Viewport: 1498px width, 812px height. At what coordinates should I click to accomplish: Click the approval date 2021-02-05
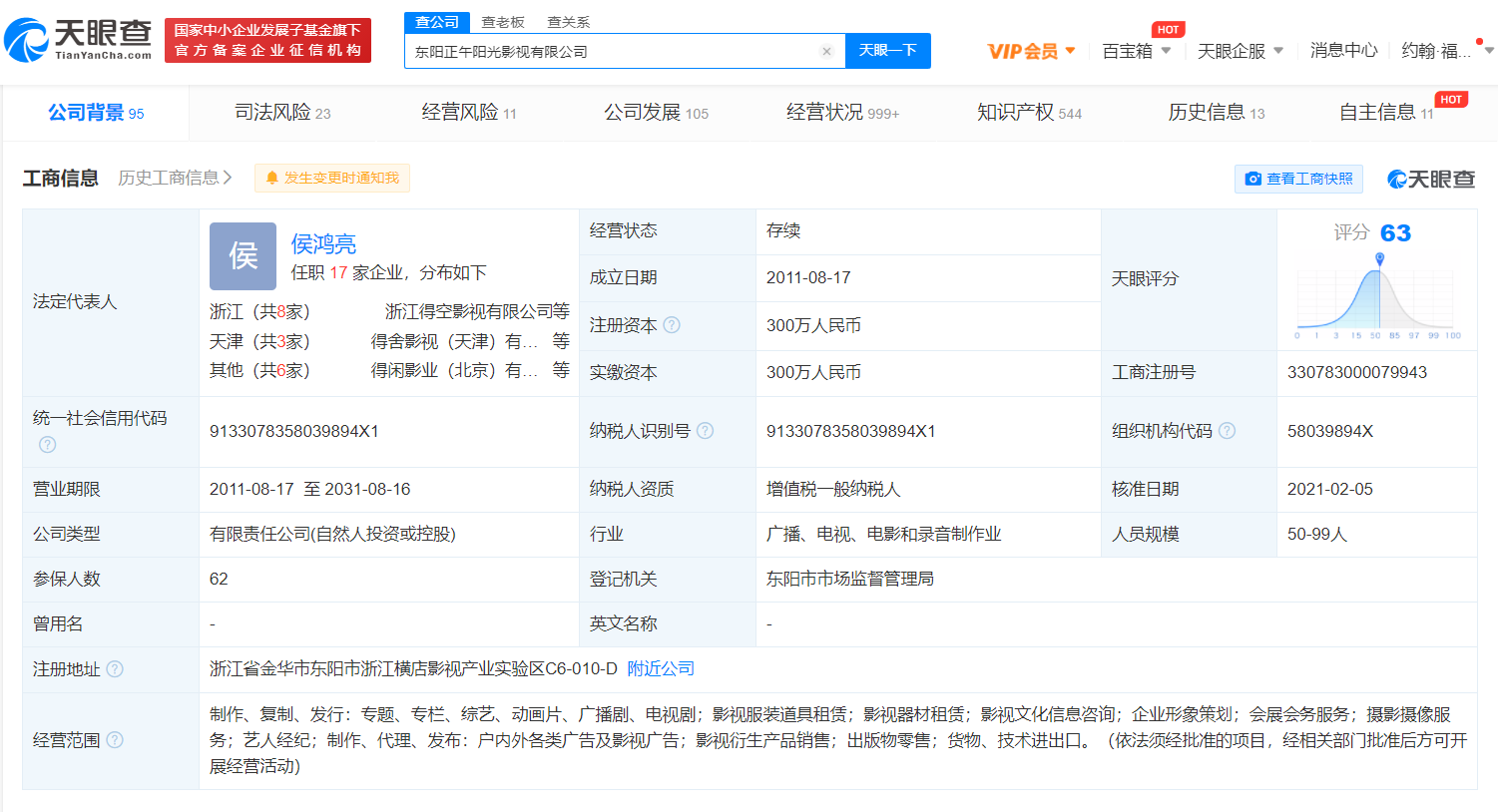(1330, 489)
